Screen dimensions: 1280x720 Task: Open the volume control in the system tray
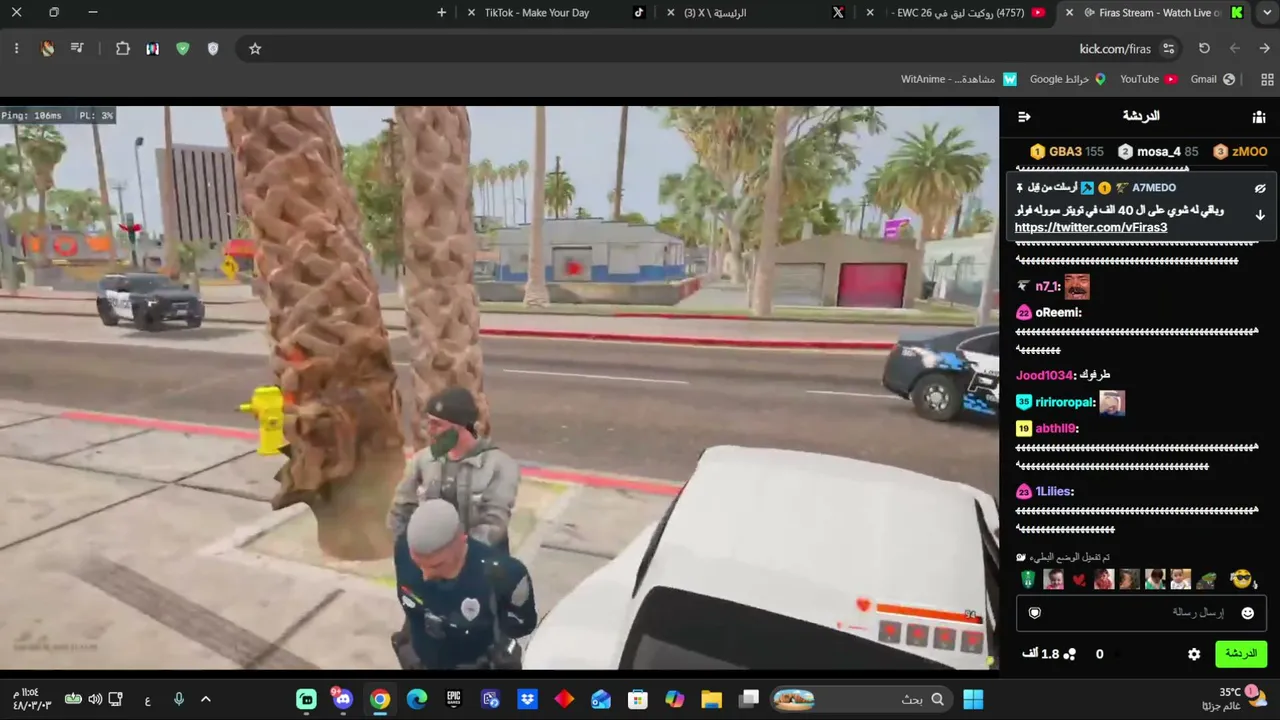point(95,699)
